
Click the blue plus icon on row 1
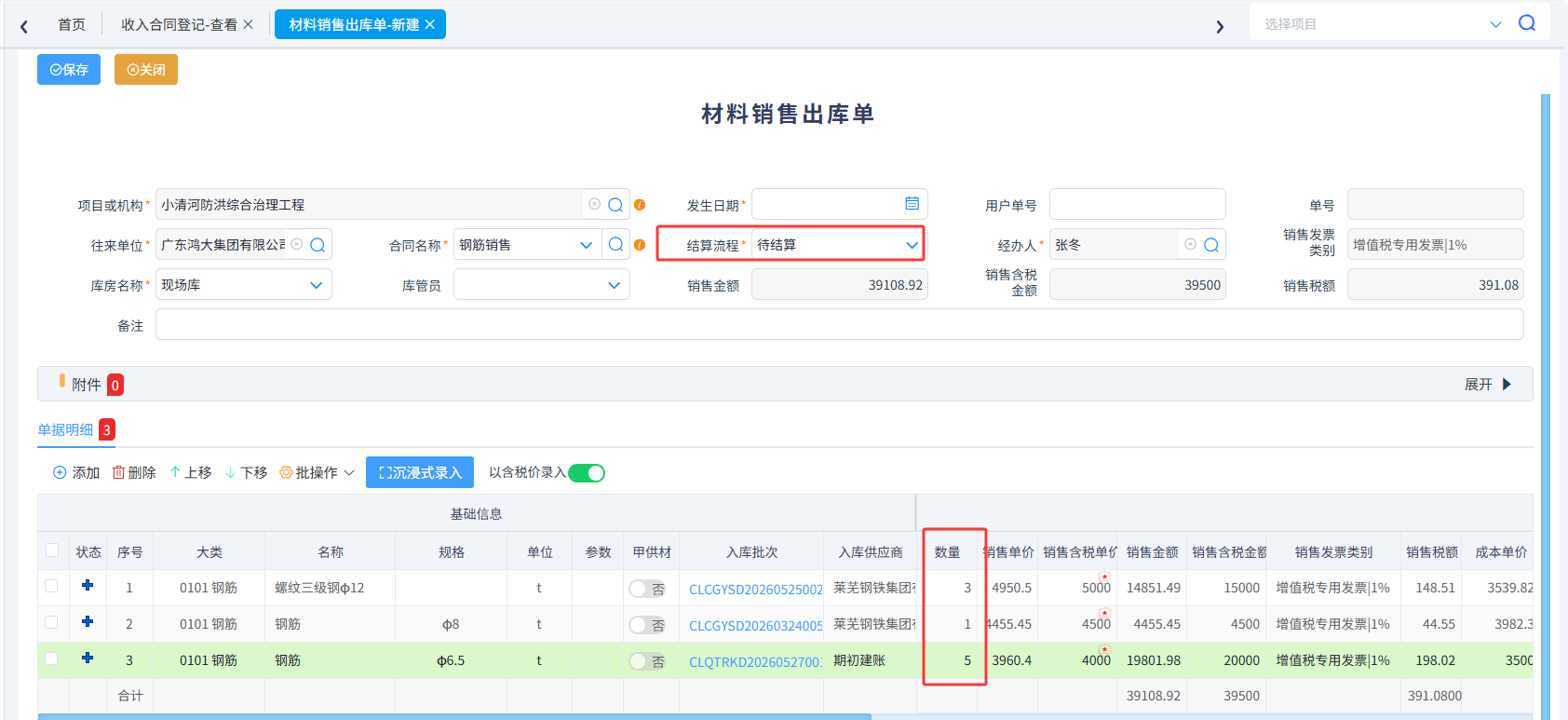tap(88, 585)
